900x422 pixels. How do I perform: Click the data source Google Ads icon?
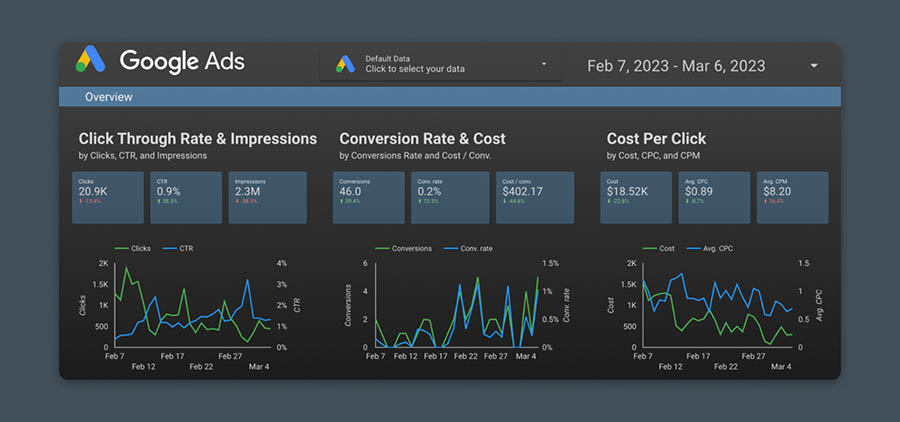pyautogui.click(x=346, y=64)
